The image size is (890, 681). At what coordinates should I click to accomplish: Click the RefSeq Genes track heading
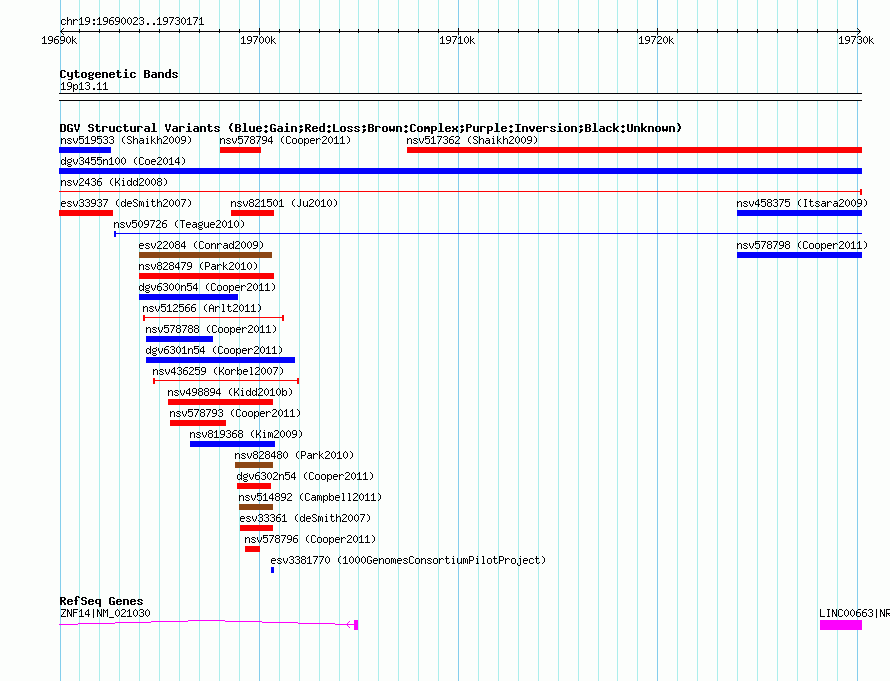click(x=101, y=601)
